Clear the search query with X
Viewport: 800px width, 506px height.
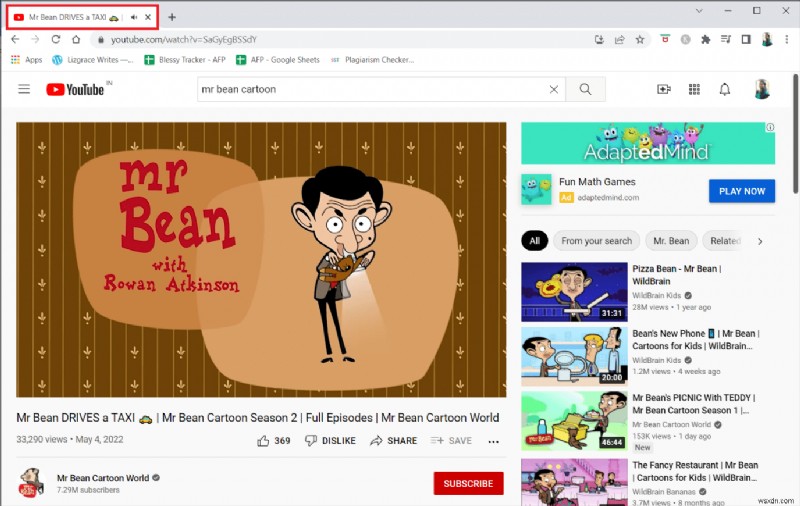554,89
